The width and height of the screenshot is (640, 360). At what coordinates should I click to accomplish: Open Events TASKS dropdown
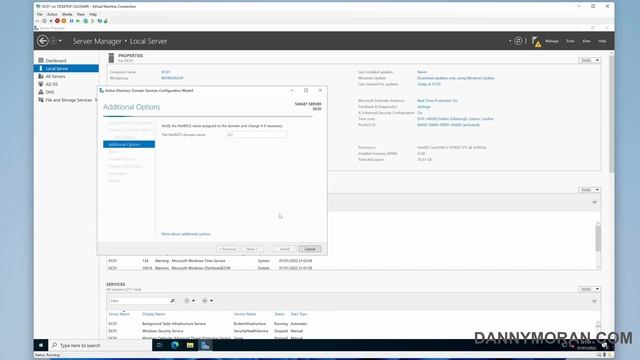coord(589,190)
